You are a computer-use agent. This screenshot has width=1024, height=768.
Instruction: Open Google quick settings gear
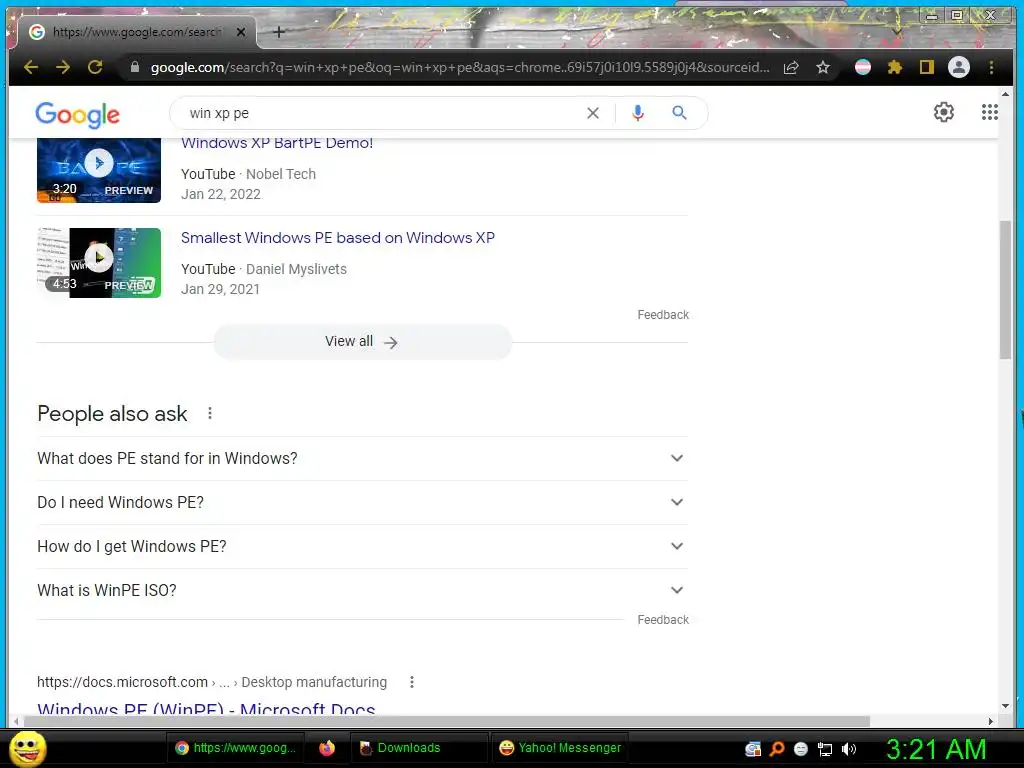point(944,112)
